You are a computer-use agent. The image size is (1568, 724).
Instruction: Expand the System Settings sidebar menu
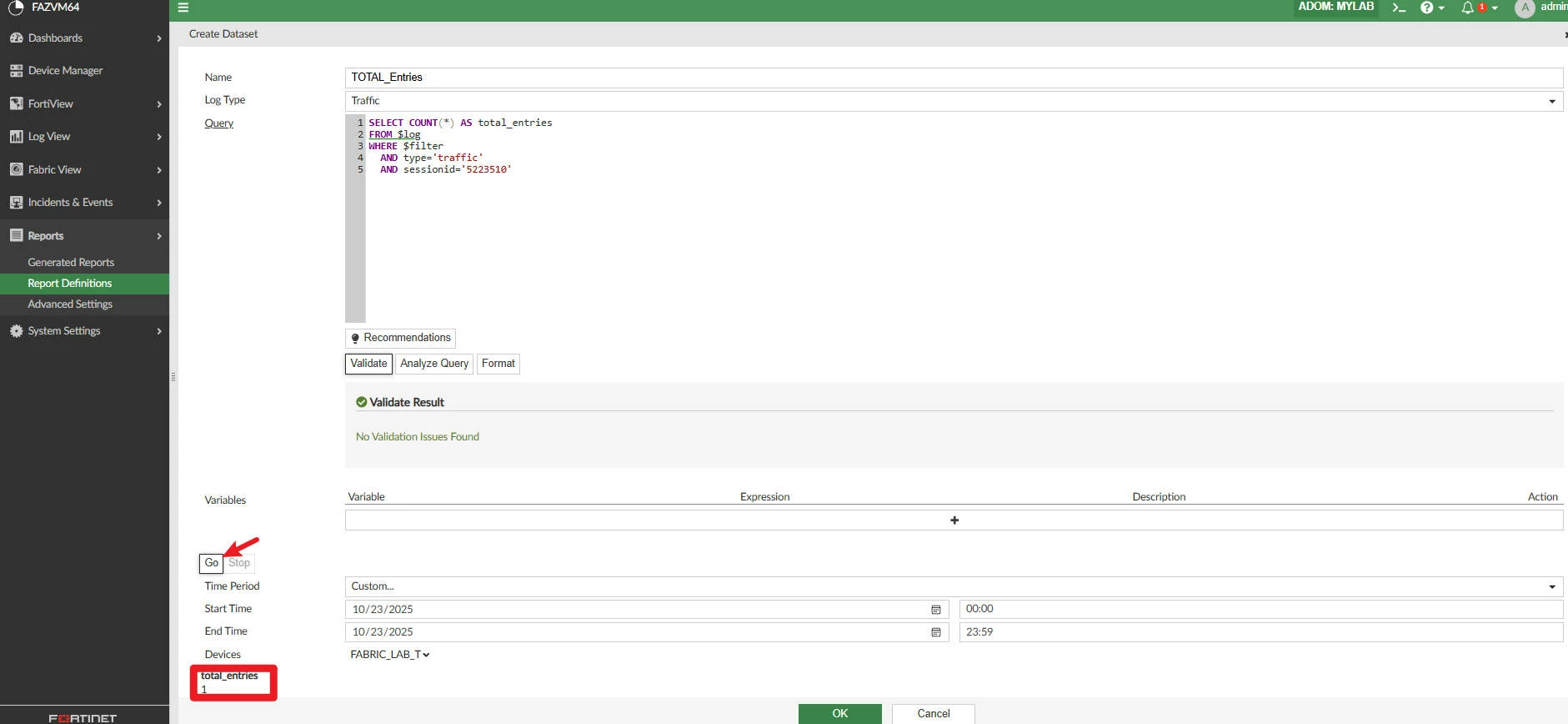pyautogui.click(x=84, y=331)
